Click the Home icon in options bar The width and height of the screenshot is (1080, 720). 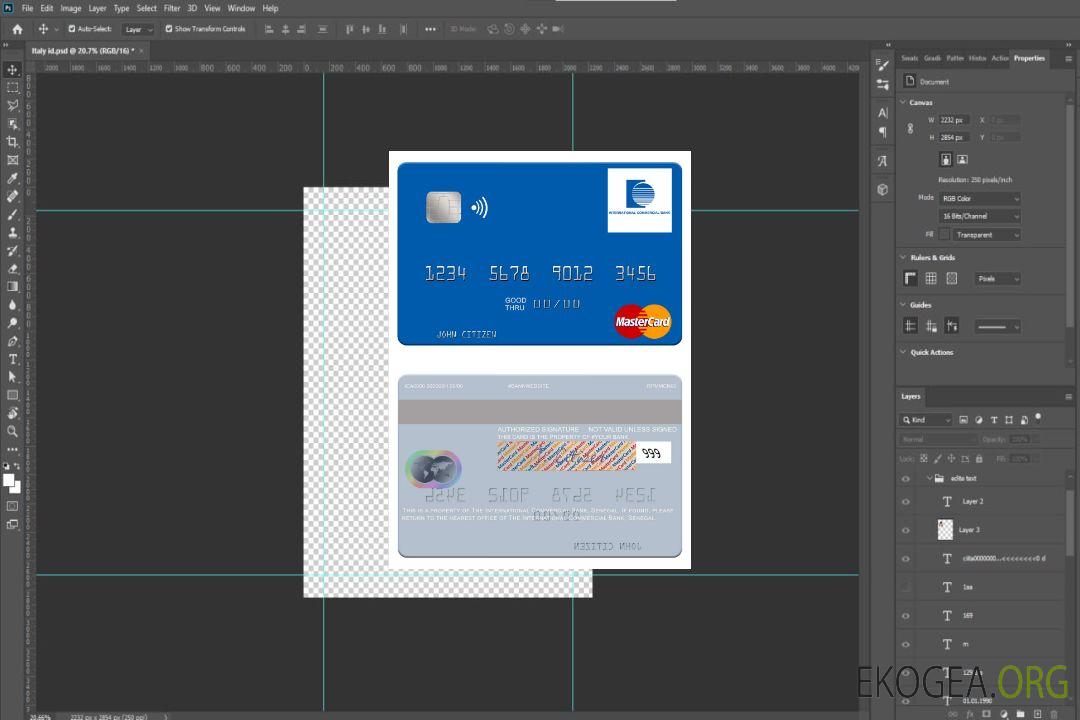[17, 29]
